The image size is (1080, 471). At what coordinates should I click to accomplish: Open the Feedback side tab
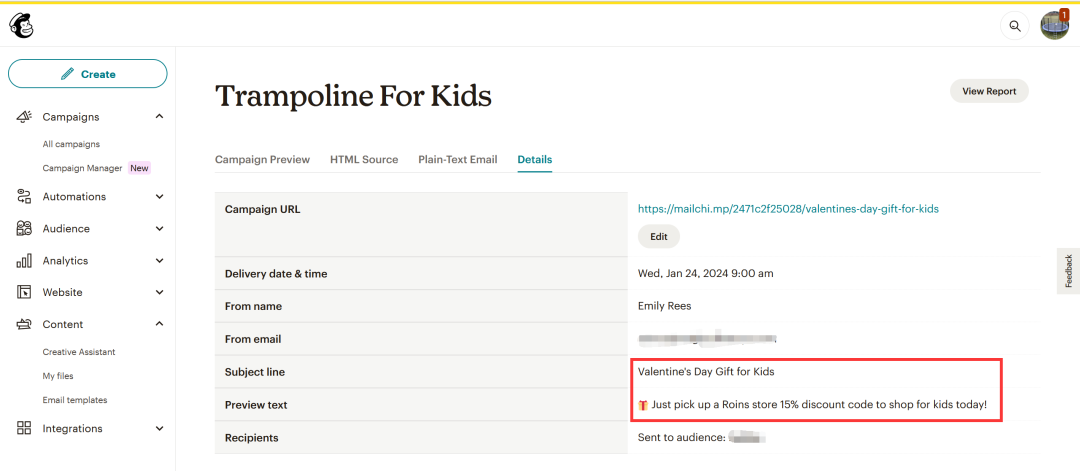click(1068, 271)
